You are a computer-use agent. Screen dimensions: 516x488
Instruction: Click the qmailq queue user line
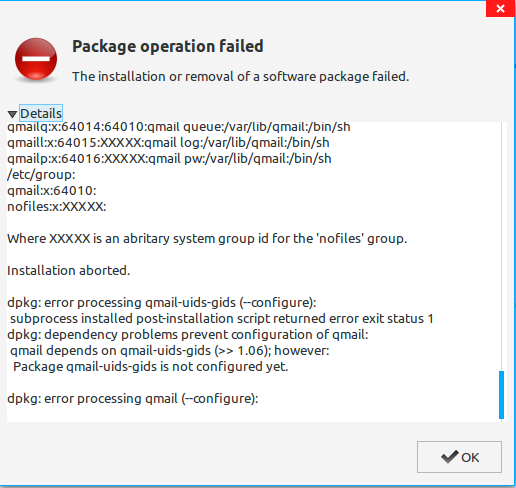179,127
